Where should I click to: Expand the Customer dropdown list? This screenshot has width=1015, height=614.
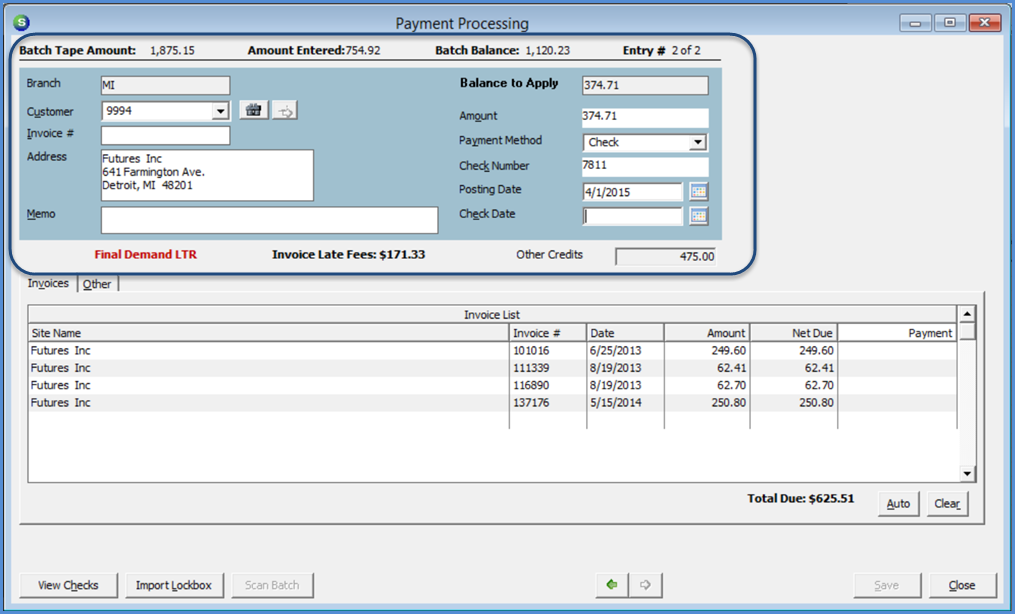pos(221,112)
